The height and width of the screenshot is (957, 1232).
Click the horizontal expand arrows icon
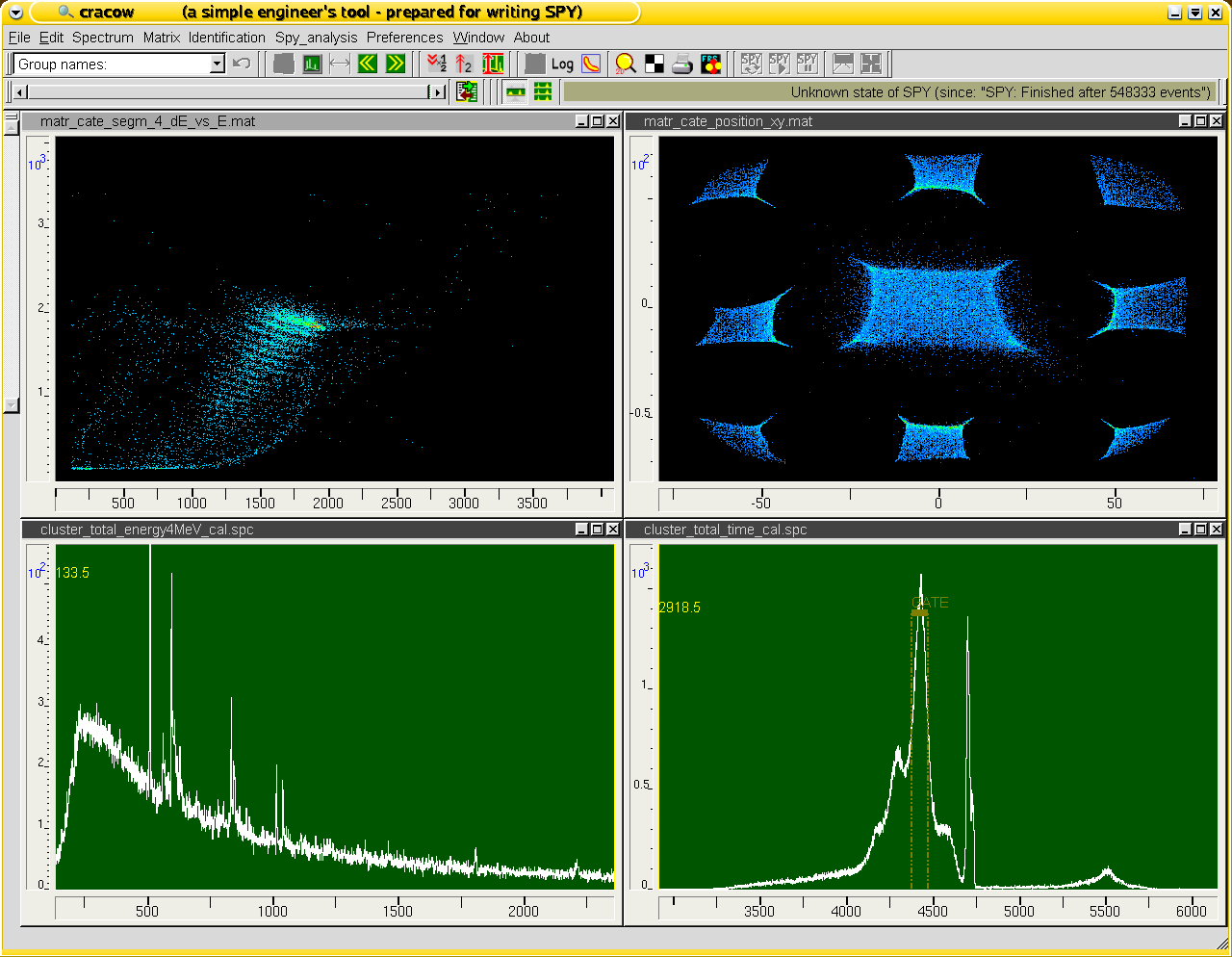[x=340, y=65]
